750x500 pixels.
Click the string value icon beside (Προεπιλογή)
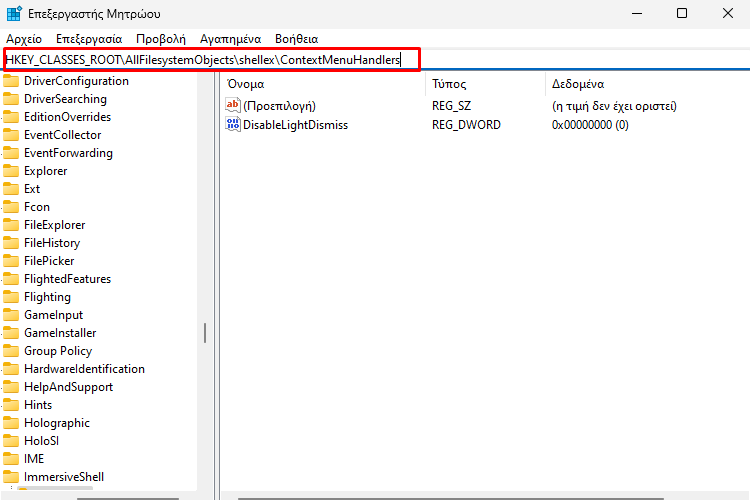233,105
